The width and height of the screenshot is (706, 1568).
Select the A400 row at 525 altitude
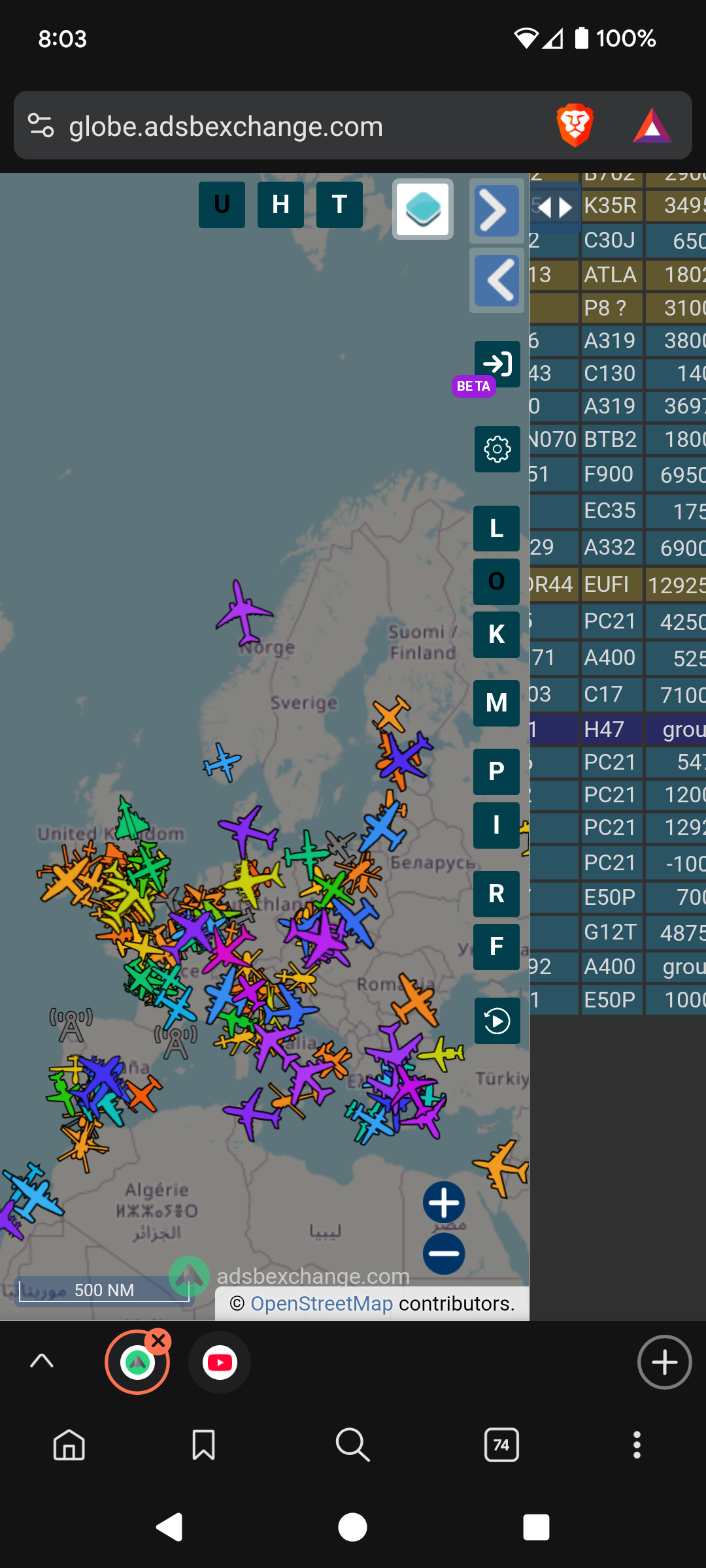click(x=618, y=658)
